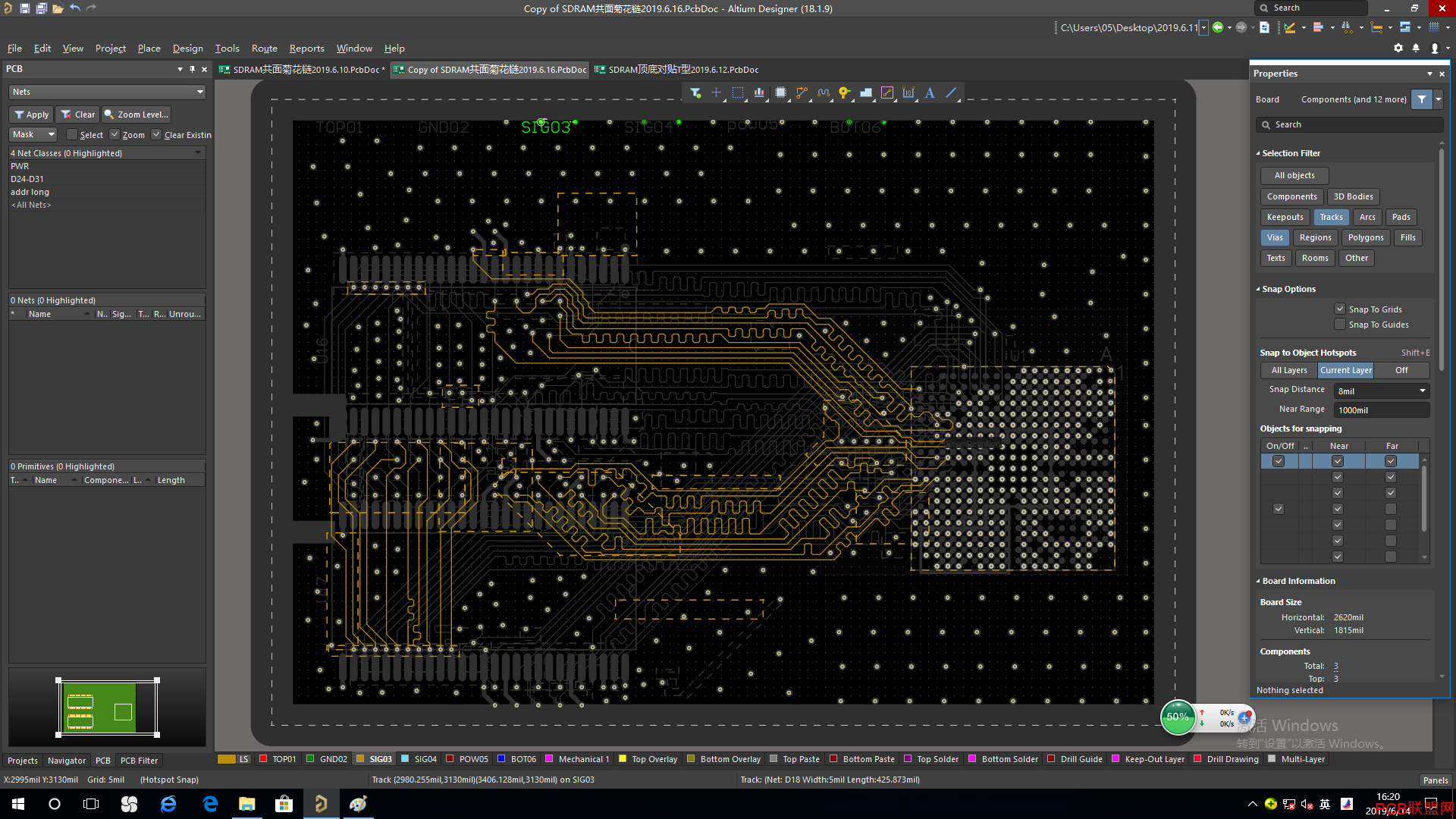Toggle the Tracks selection filter button
Viewport: 1456px width, 819px height.
pyautogui.click(x=1331, y=217)
